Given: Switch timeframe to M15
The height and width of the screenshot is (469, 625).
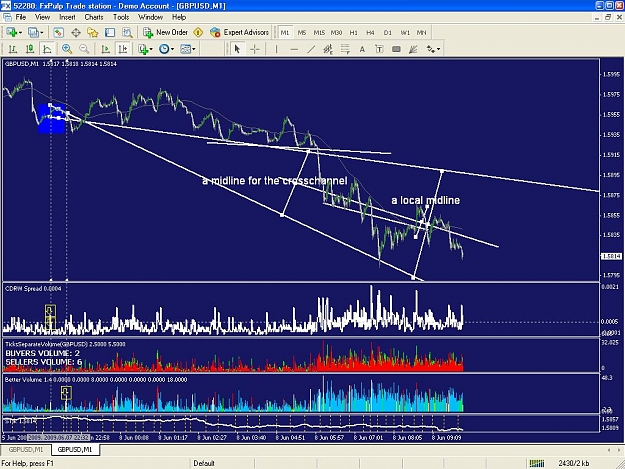Looking at the screenshot, I should pyautogui.click(x=319, y=33).
